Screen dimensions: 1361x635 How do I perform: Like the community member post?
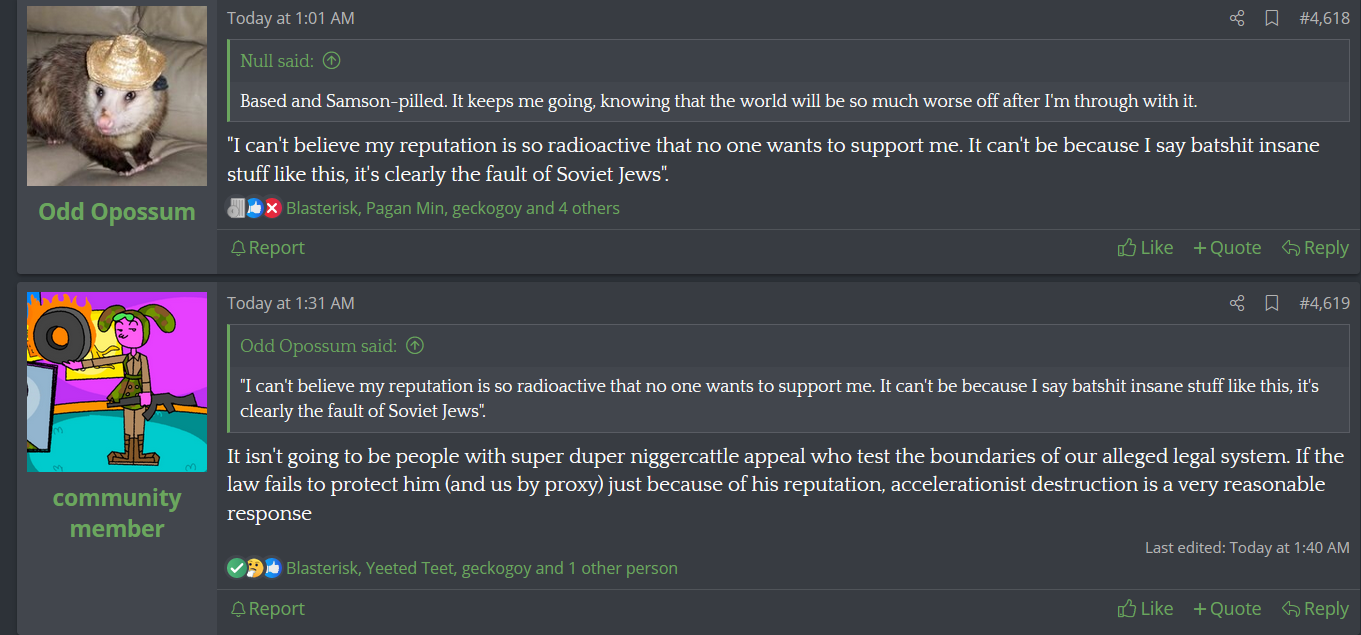click(1146, 609)
